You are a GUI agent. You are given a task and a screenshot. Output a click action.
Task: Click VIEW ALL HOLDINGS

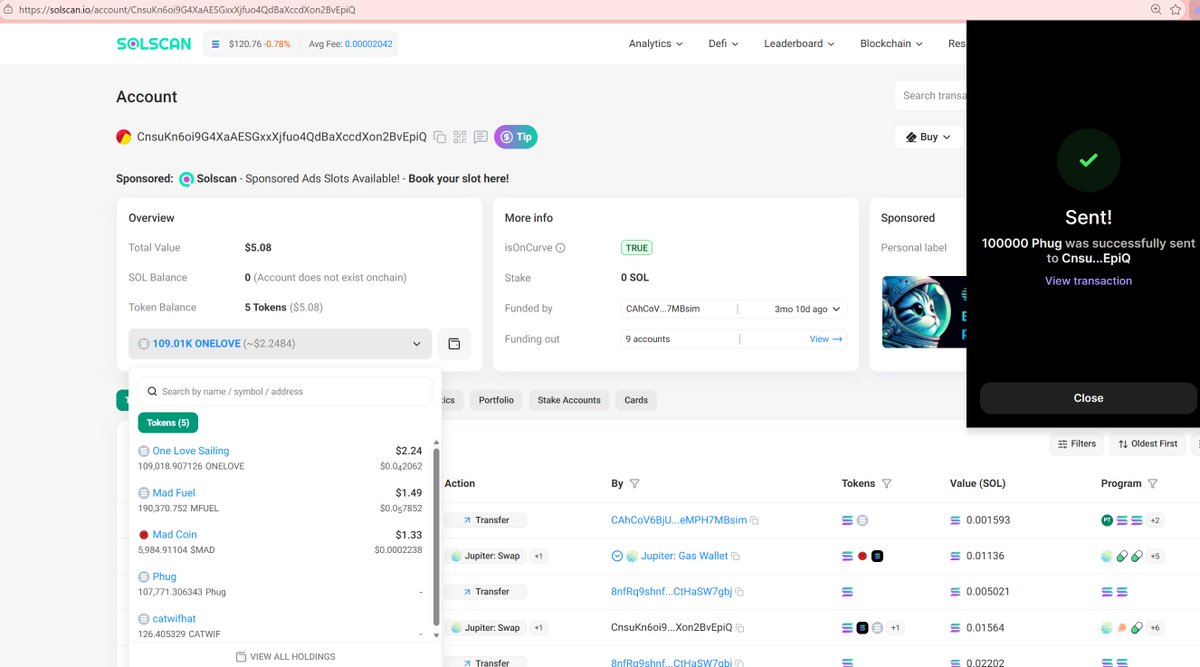point(285,657)
